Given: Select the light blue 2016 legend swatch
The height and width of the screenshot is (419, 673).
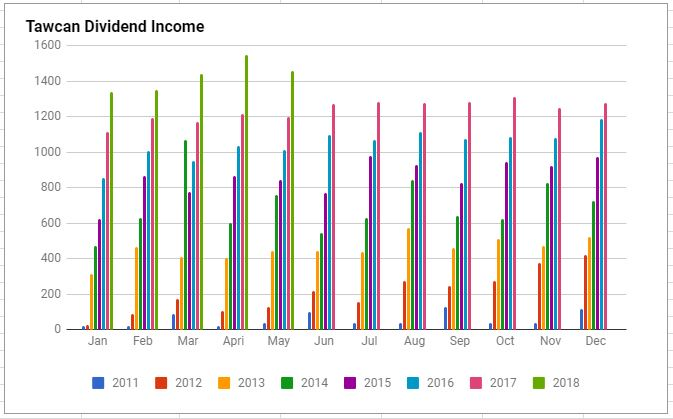Looking at the screenshot, I should [413, 382].
